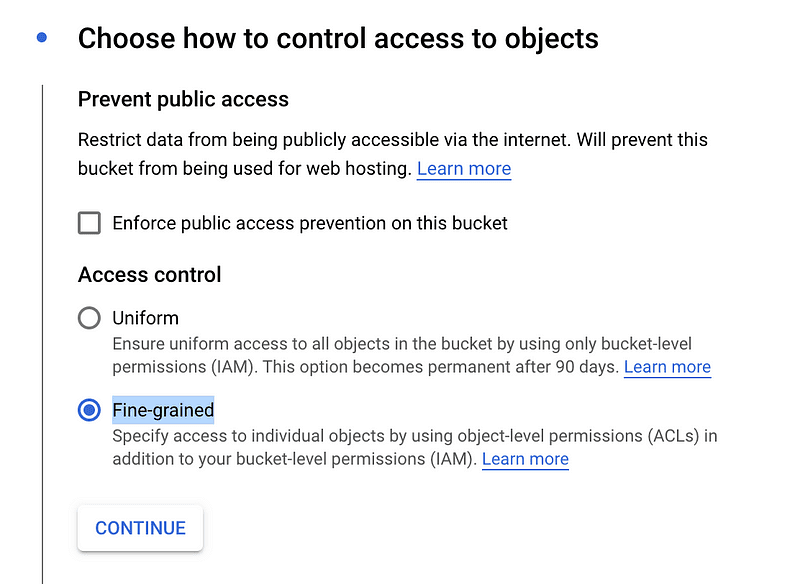Click the vertical stepper line on the left

click(x=42, y=334)
